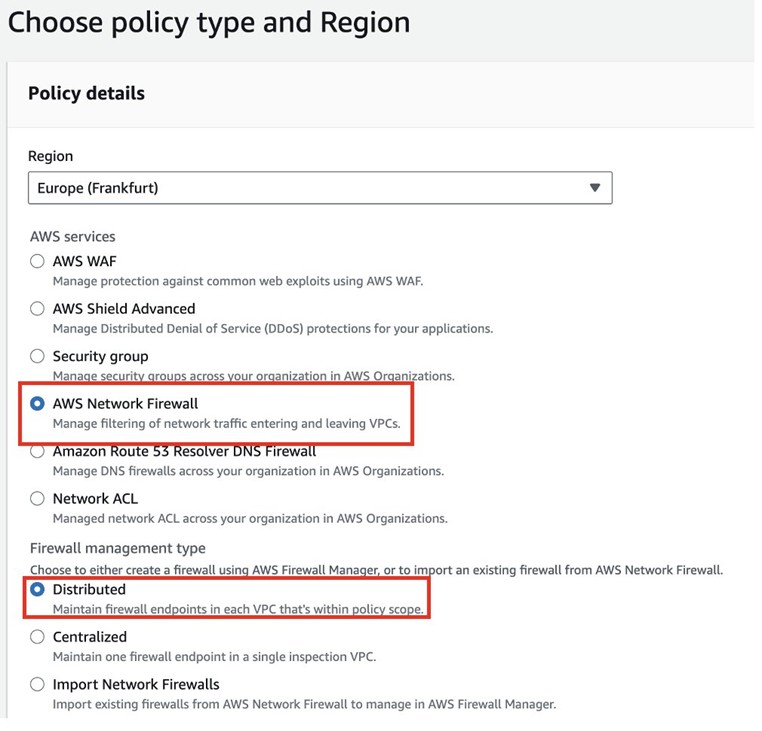This screenshot has height=731, width=762.
Task: Click the AWS Network Firewall label
Action: [126, 404]
